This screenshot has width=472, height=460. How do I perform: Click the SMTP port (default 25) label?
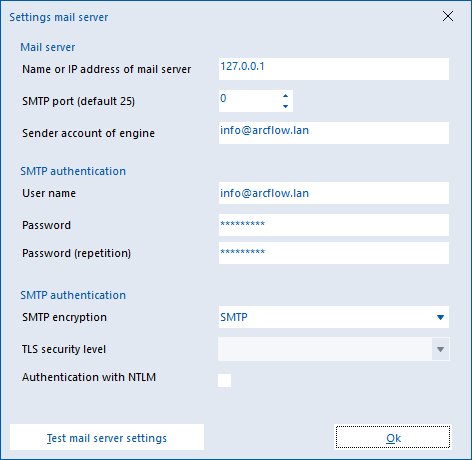78,101
